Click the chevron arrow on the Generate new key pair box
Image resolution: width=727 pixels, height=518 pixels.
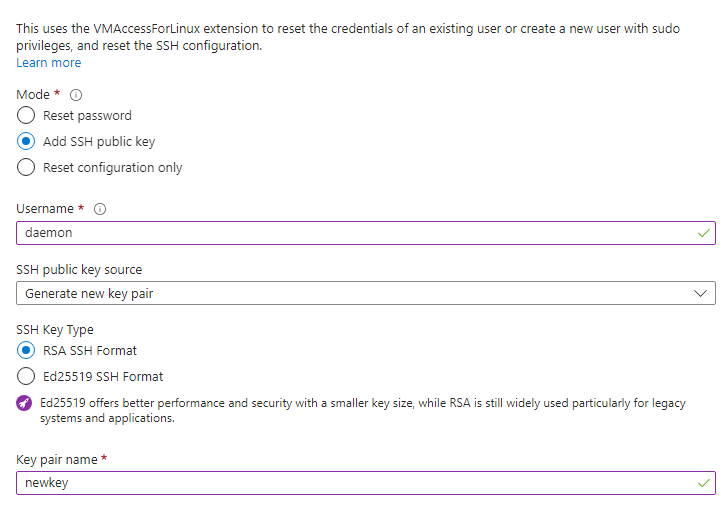click(x=700, y=293)
